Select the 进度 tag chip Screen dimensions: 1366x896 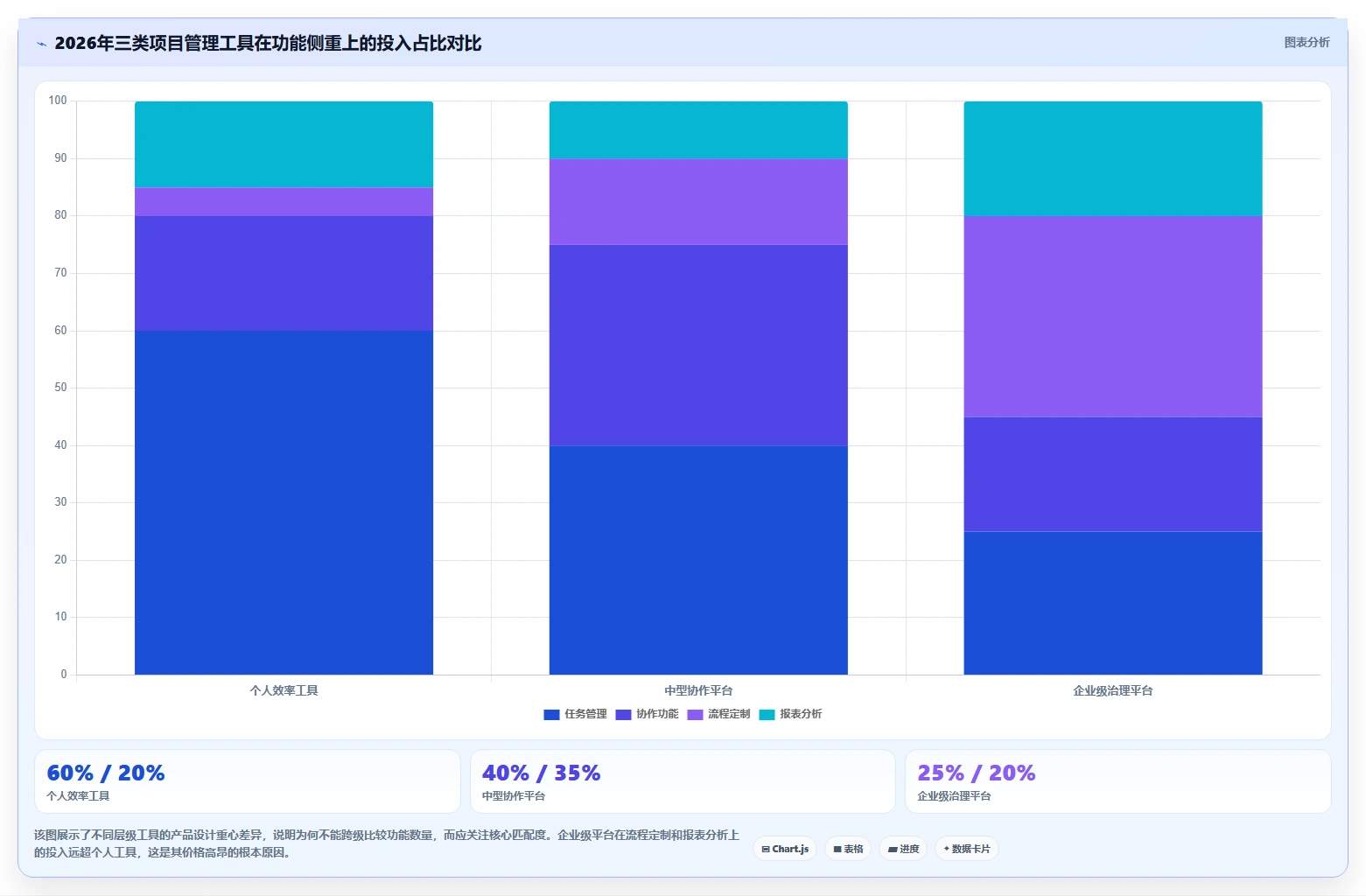coord(903,849)
